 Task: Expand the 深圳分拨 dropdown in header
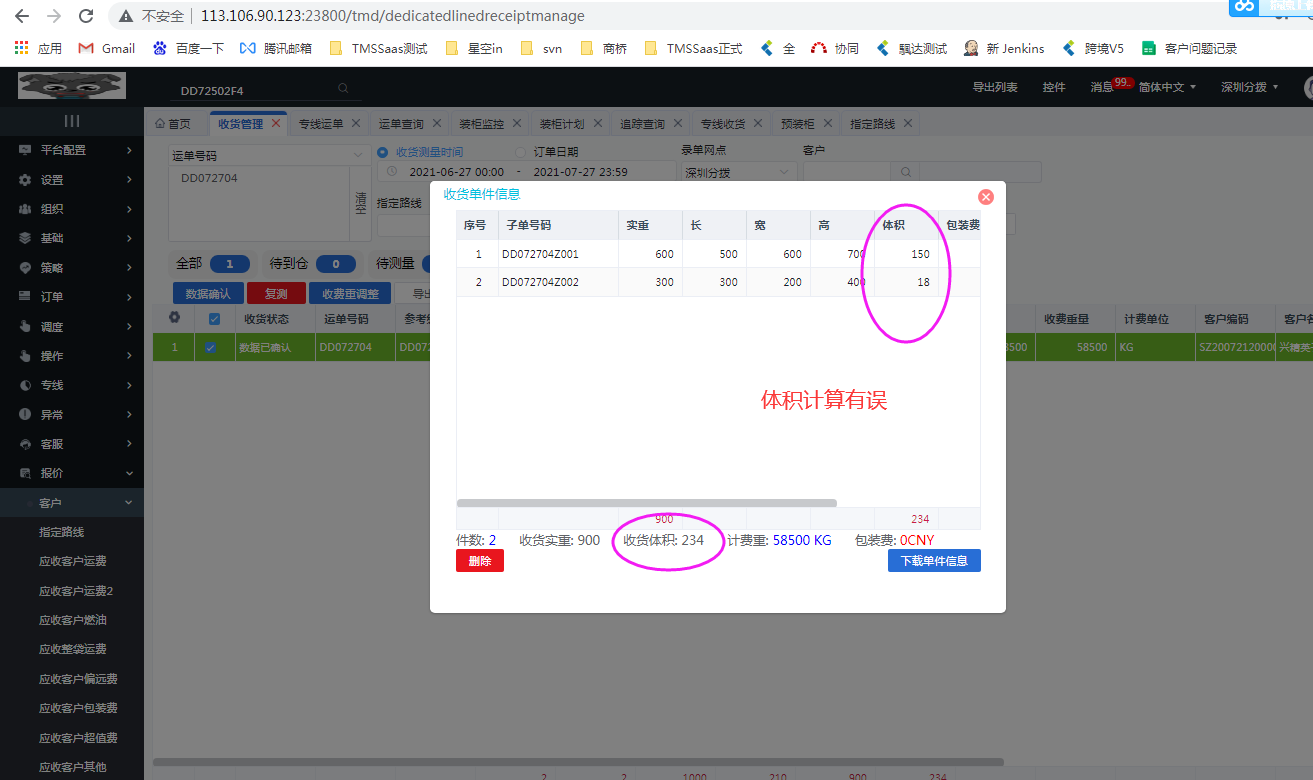1249,87
